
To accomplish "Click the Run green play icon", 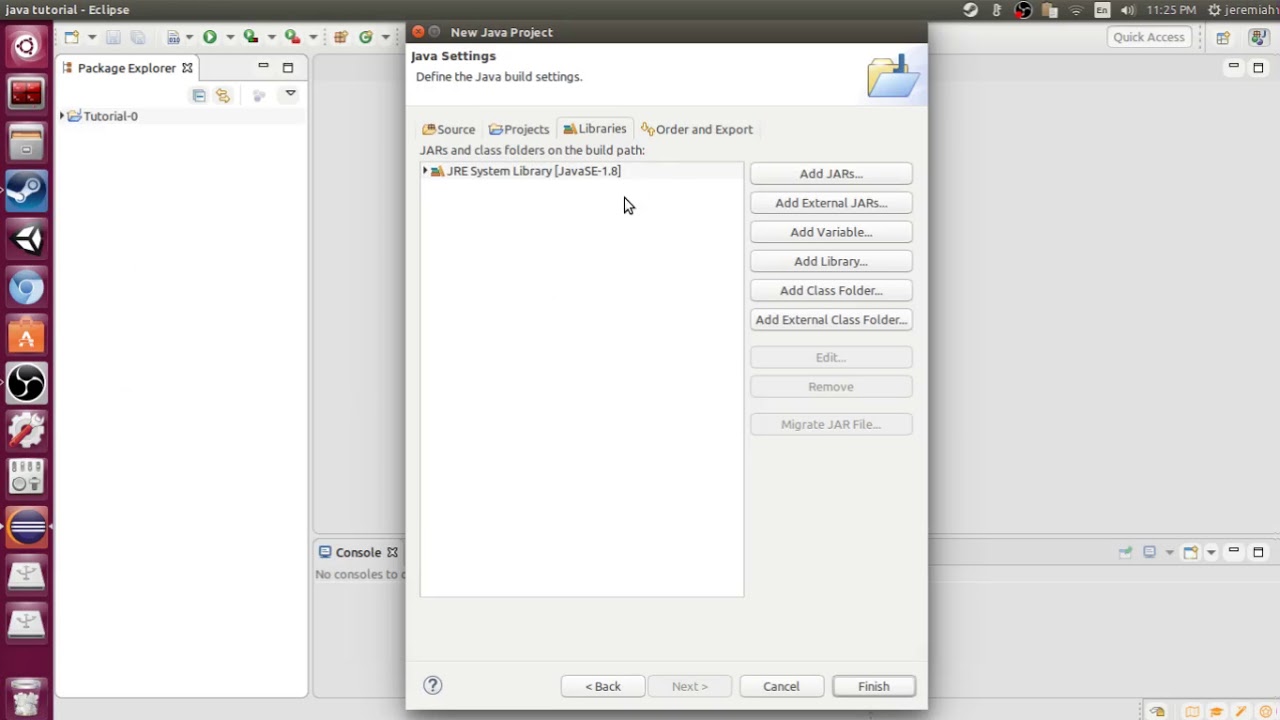I will [210, 37].
